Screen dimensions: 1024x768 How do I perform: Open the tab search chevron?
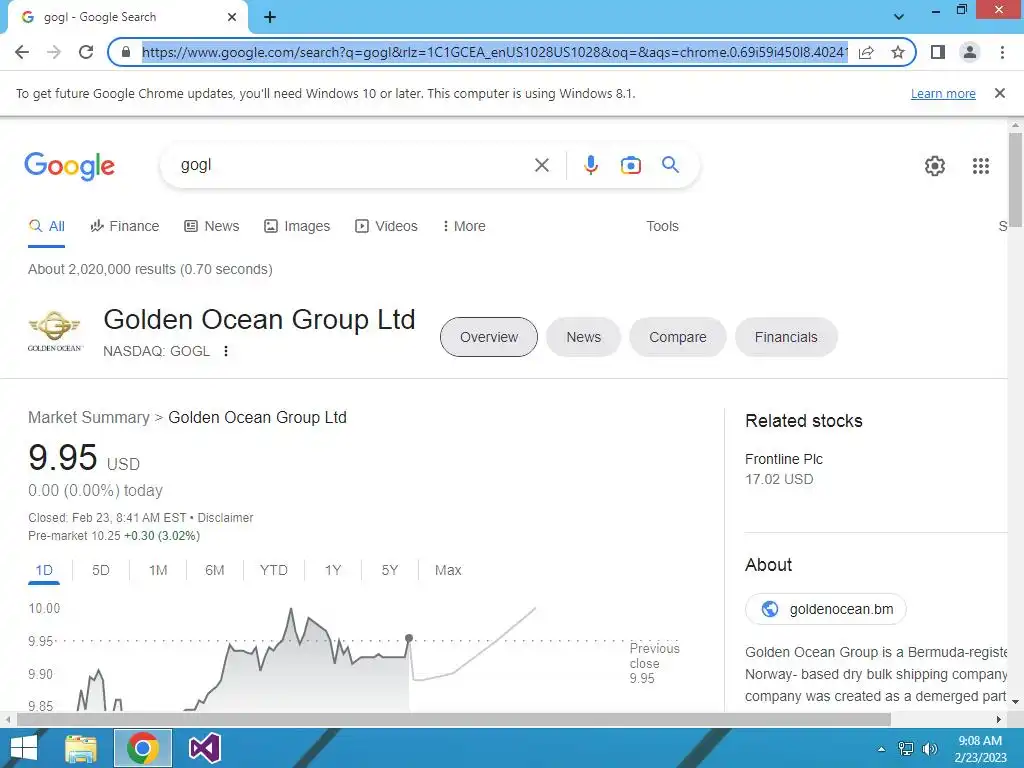(x=899, y=17)
